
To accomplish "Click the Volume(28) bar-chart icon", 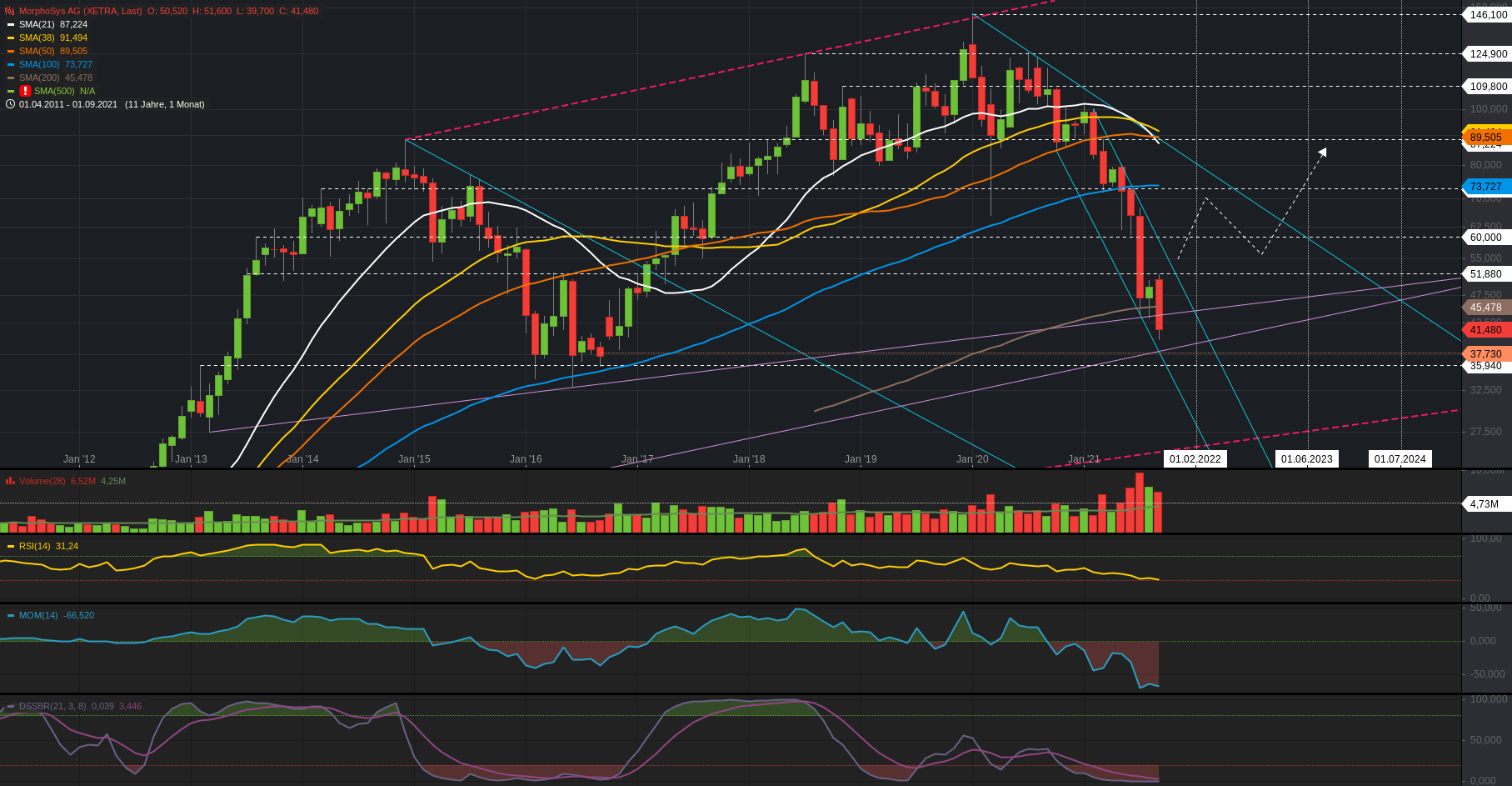I will click(x=10, y=481).
